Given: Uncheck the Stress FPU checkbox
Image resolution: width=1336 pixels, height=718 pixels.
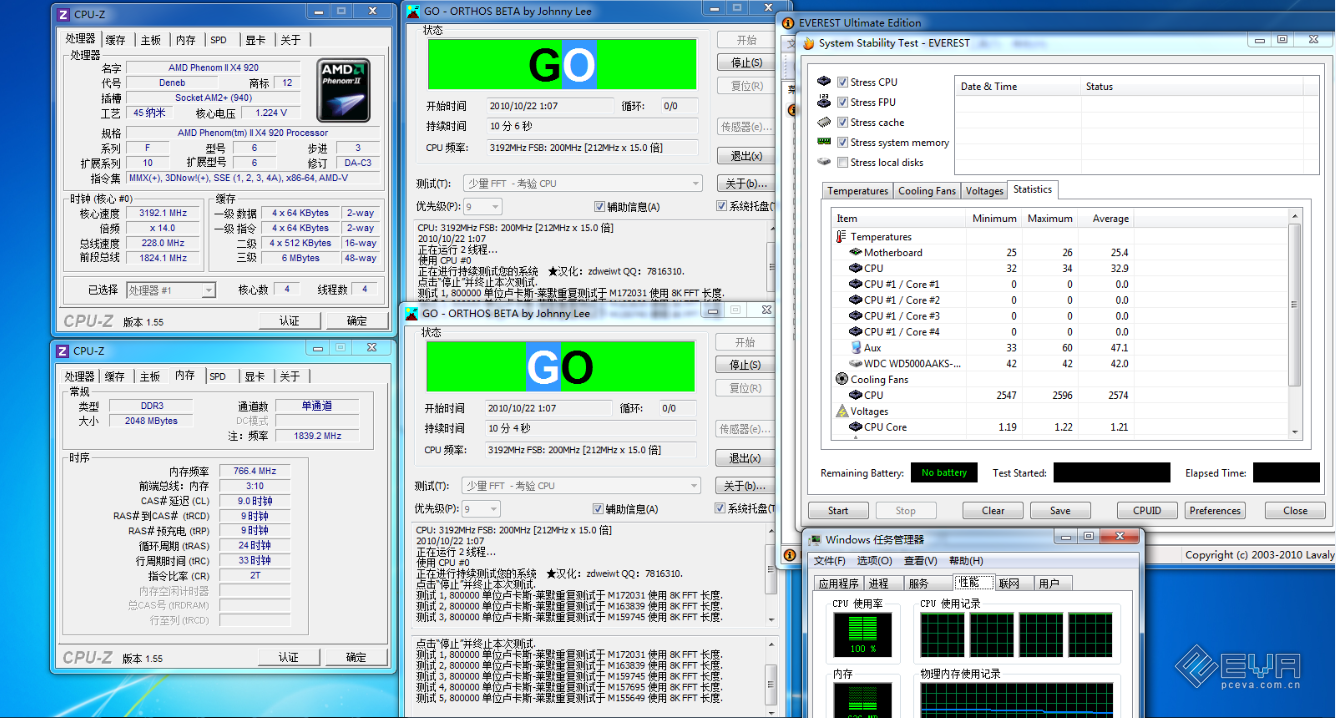Looking at the screenshot, I should pos(843,102).
